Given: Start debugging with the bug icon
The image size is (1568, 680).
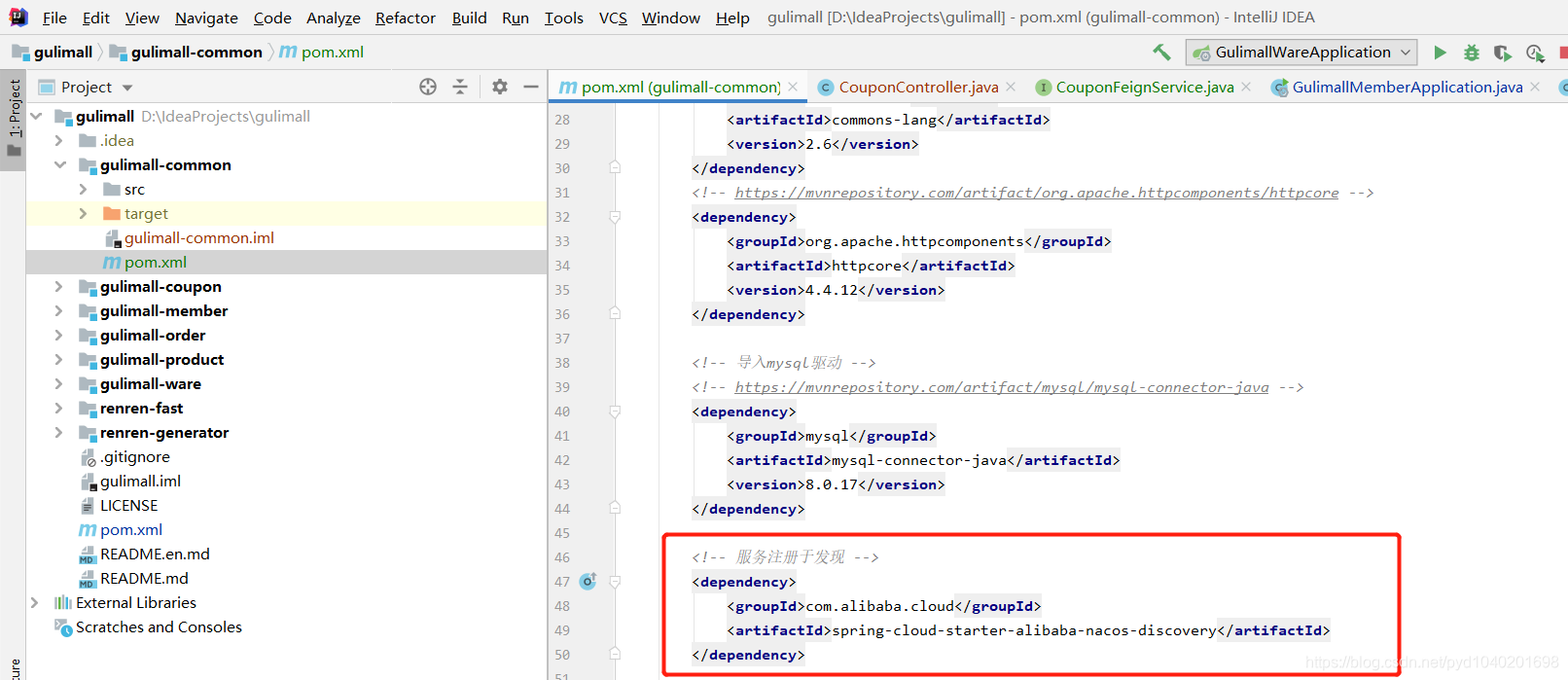Looking at the screenshot, I should point(1472,53).
